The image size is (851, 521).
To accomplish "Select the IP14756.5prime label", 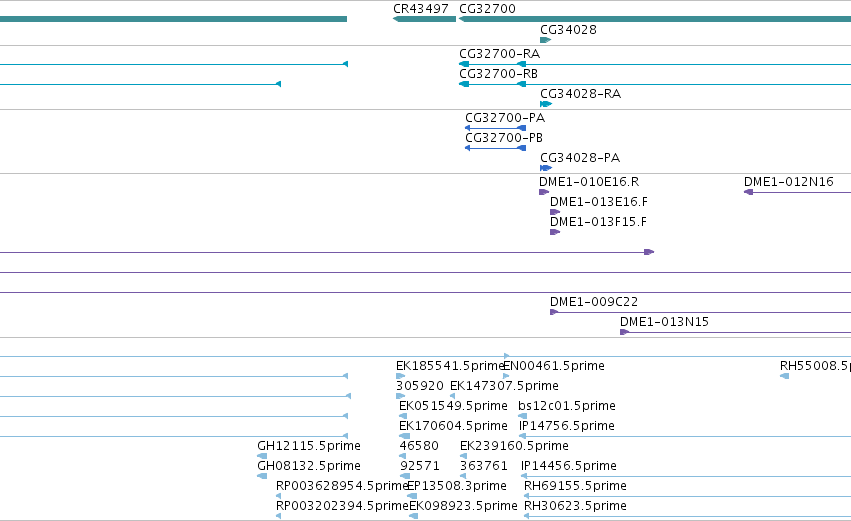I will pos(567,426).
